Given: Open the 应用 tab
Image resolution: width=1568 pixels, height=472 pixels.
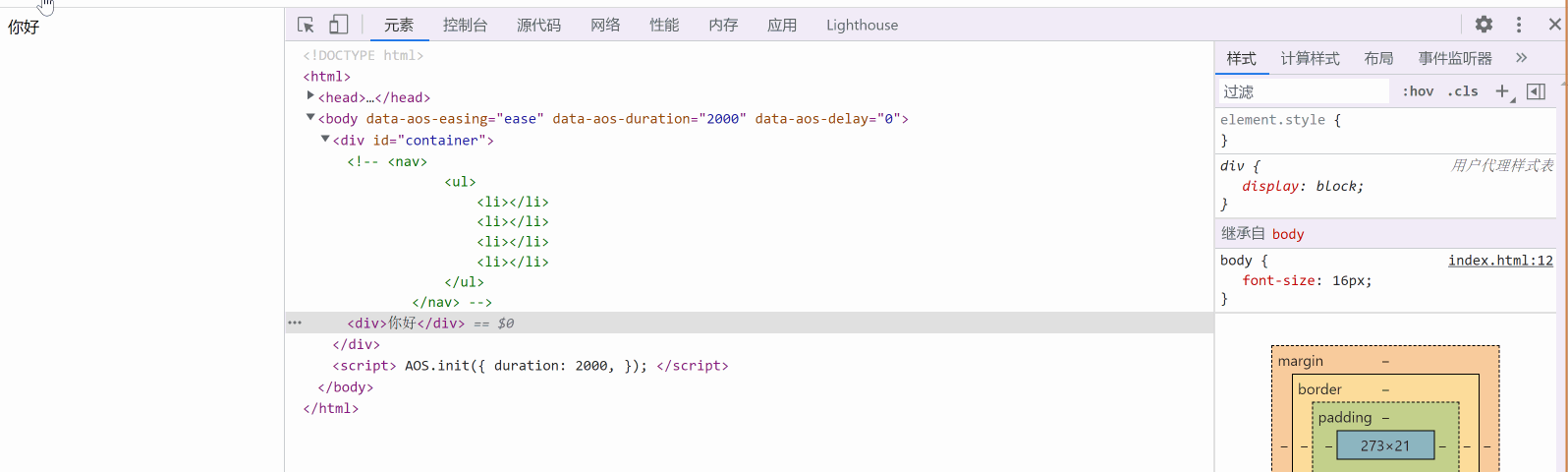Looking at the screenshot, I should point(782,25).
